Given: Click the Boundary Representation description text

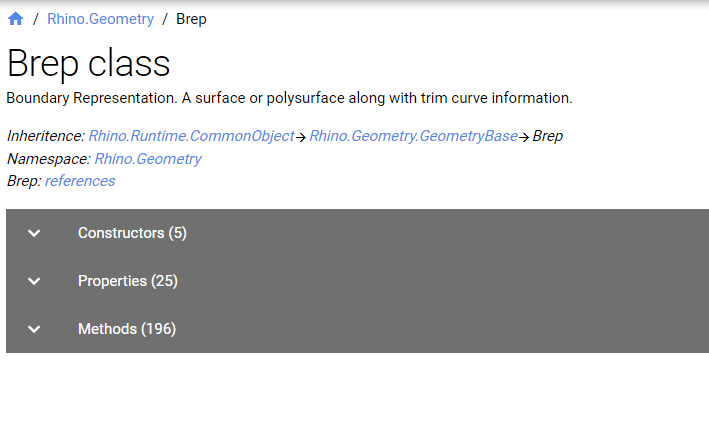Looking at the screenshot, I should click(x=289, y=98).
